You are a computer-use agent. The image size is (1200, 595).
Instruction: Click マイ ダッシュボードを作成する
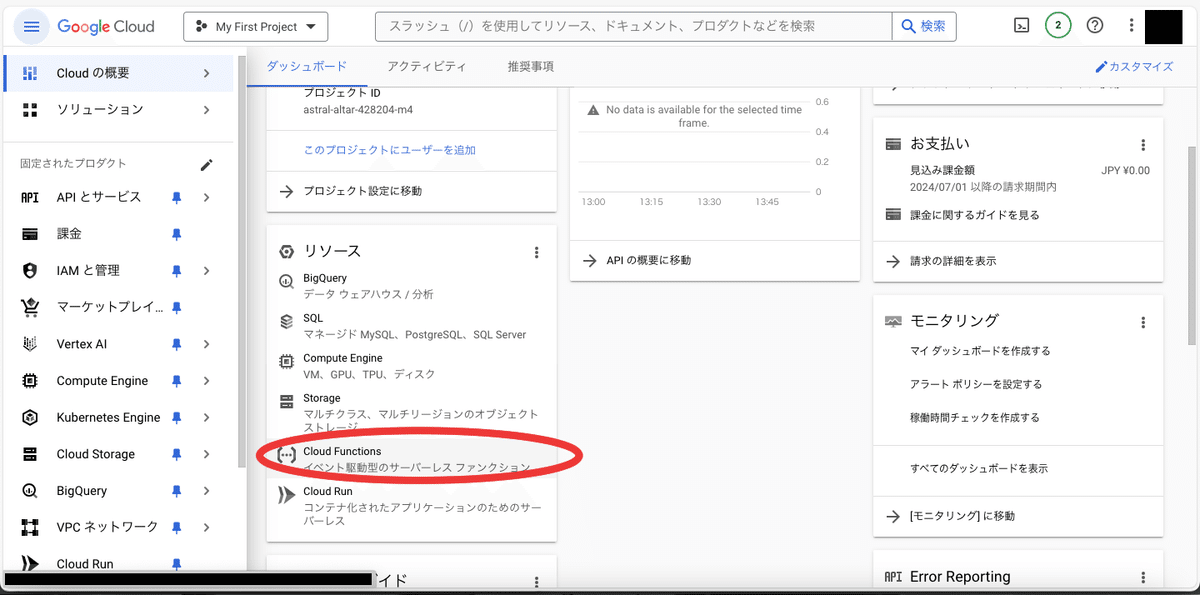tap(980, 351)
